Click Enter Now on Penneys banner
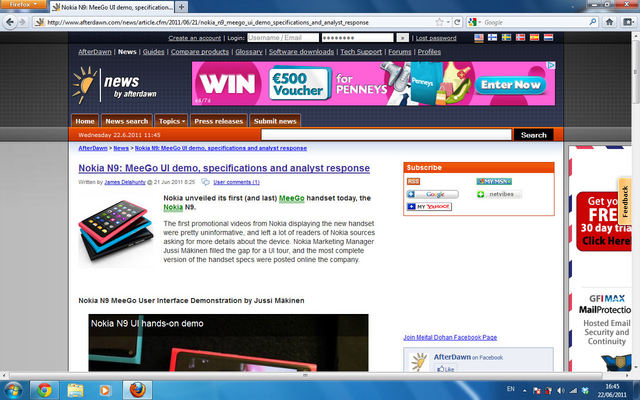 click(x=510, y=85)
